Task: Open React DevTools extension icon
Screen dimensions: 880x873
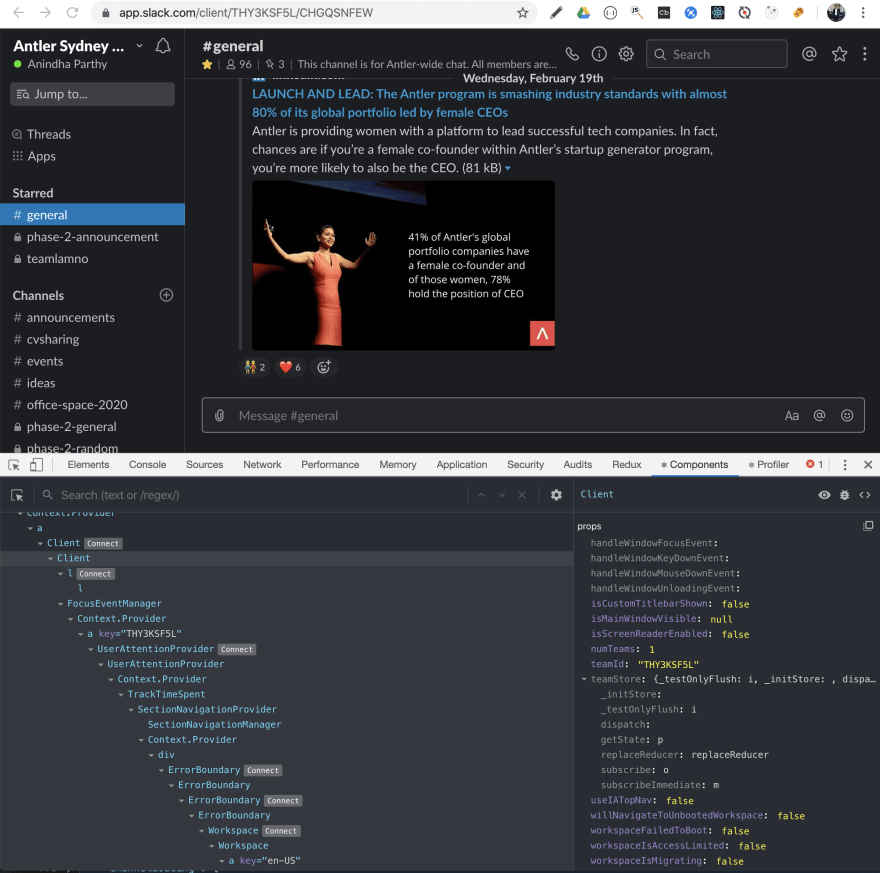Action: point(717,13)
